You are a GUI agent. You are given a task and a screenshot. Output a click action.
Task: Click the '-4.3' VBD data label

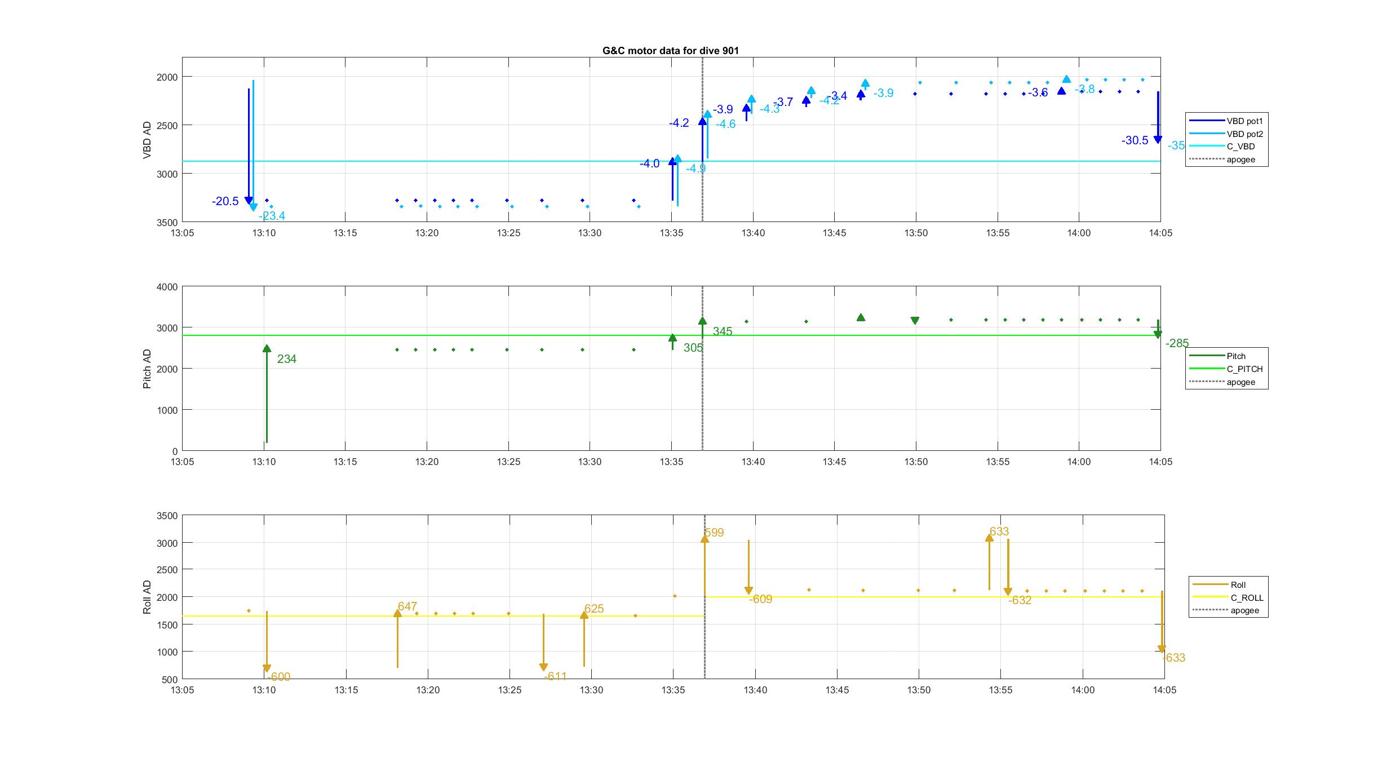(x=770, y=109)
